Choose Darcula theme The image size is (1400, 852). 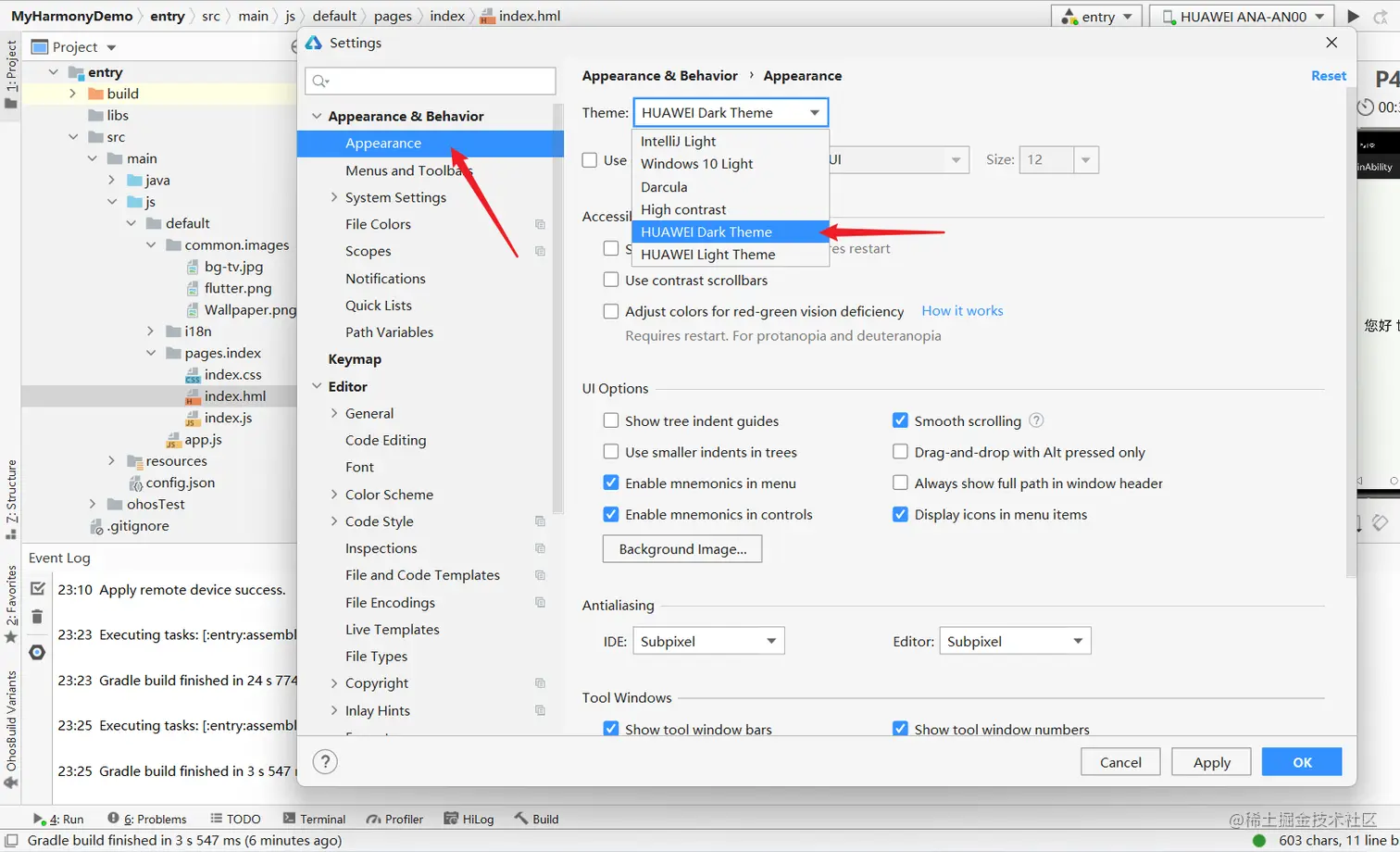point(730,186)
